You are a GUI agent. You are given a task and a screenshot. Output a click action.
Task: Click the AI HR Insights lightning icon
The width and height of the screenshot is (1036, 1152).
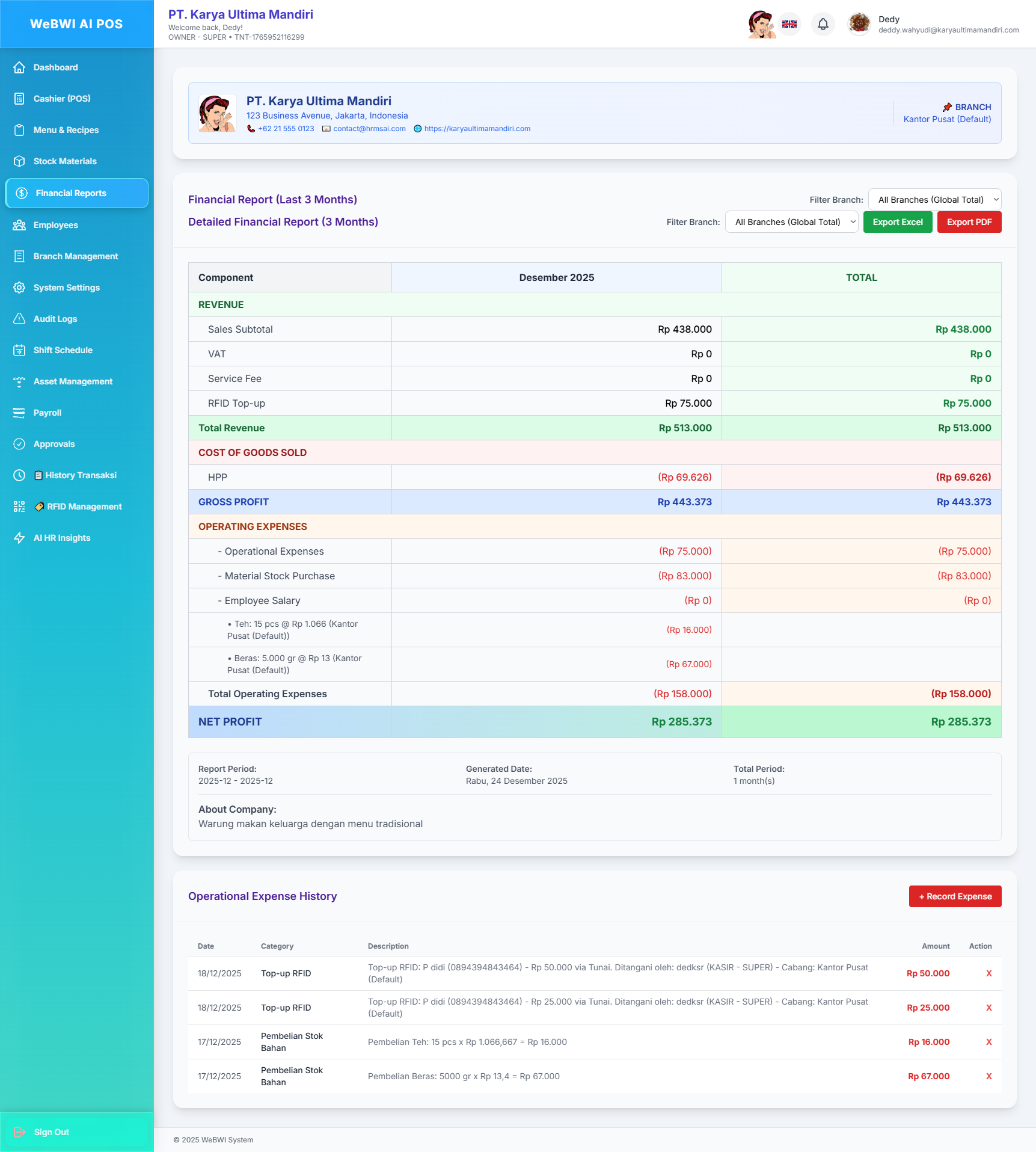click(19, 538)
